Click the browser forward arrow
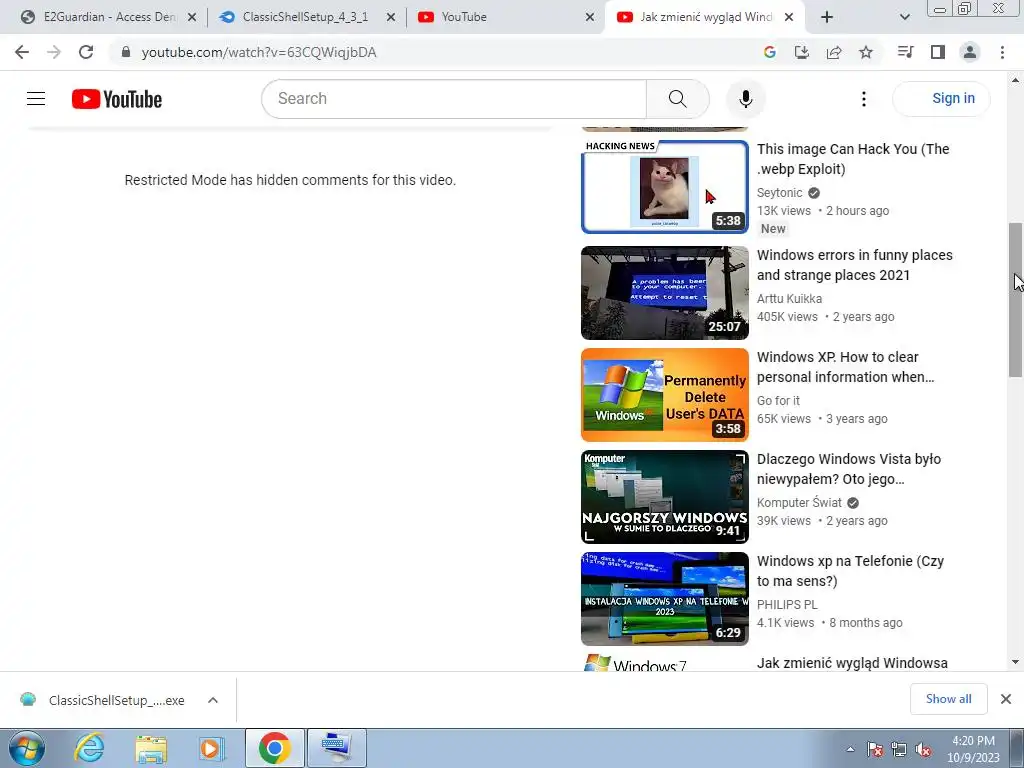This screenshot has height=768, width=1024. pos(54,52)
